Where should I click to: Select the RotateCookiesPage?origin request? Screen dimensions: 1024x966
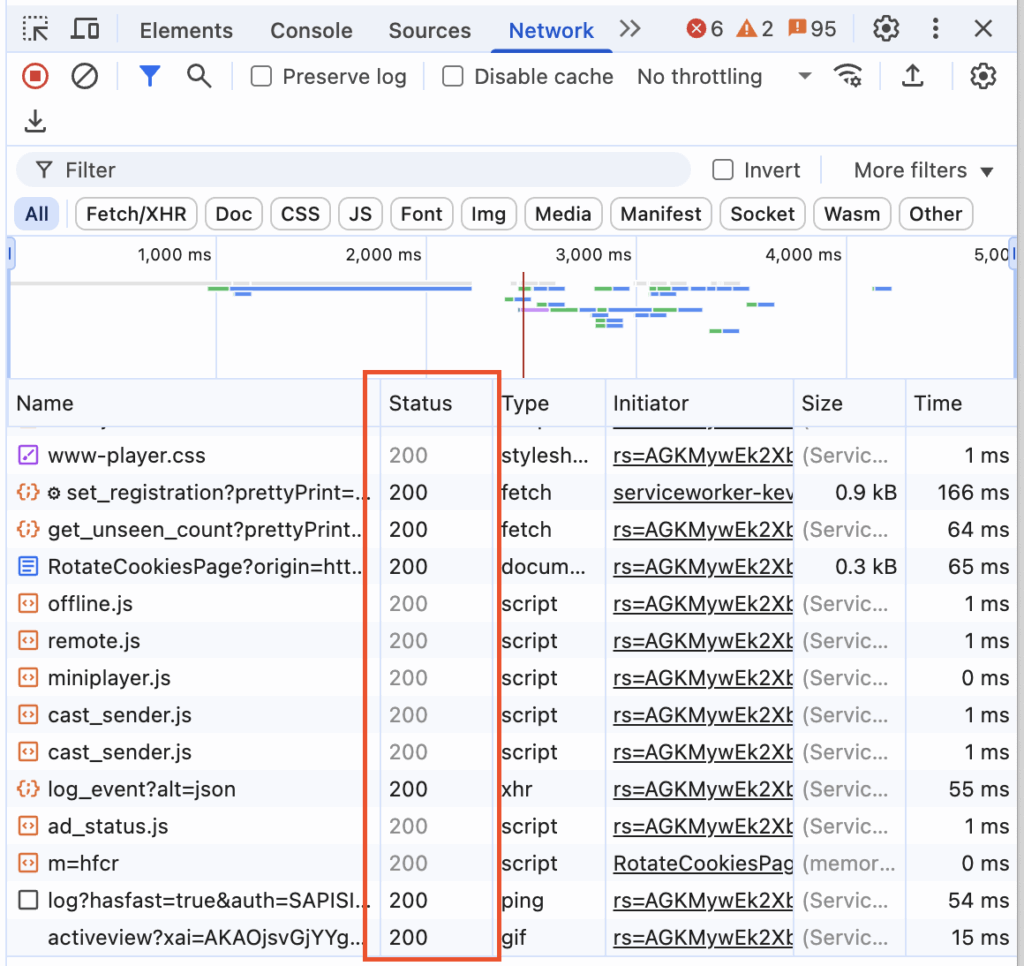(x=512, y=567)
